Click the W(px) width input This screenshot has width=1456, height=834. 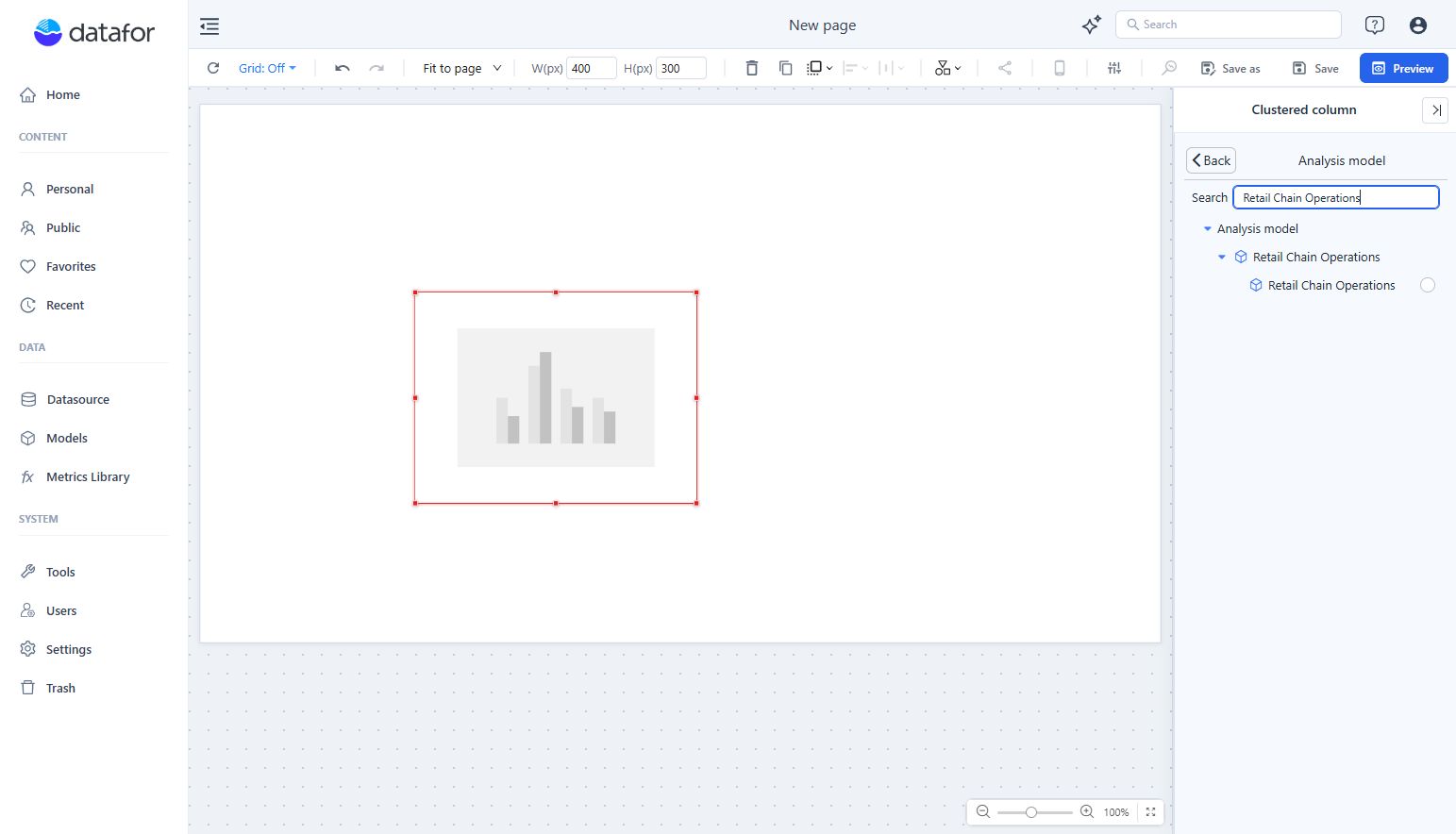(x=592, y=68)
